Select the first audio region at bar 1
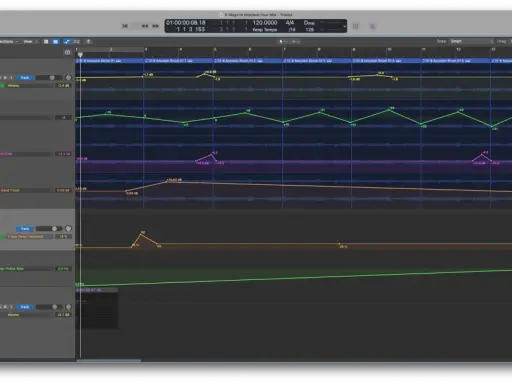512x384 pixels. coord(110,61)
